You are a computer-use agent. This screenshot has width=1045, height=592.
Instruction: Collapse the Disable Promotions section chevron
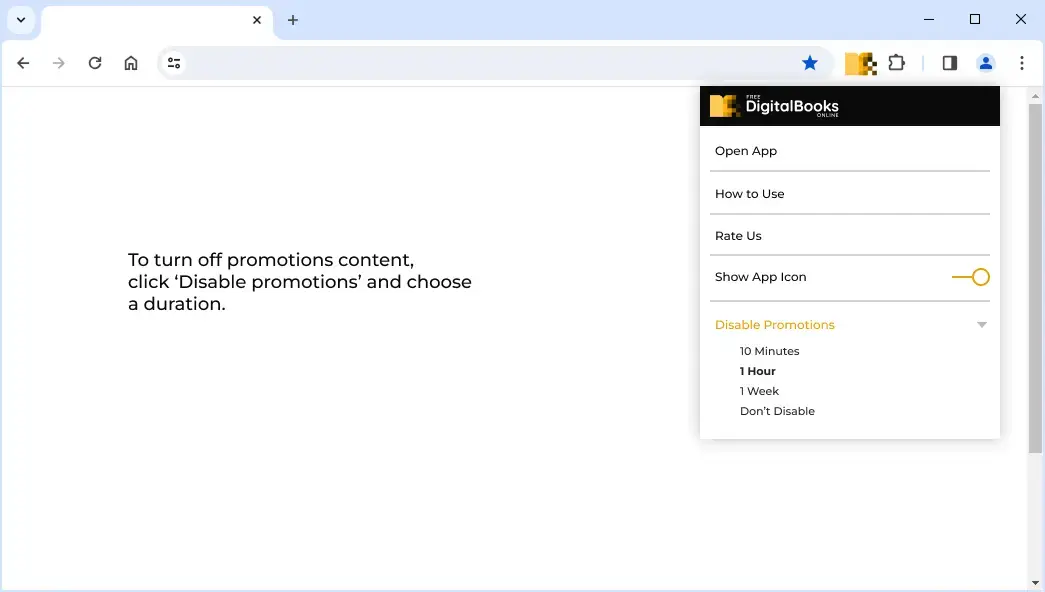pos(982,324)
